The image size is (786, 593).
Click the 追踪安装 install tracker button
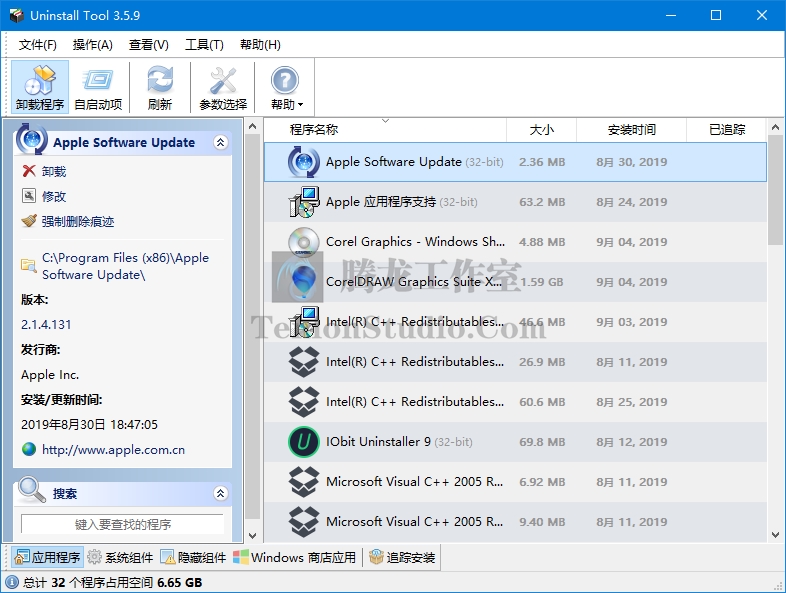tap(402, 557)
